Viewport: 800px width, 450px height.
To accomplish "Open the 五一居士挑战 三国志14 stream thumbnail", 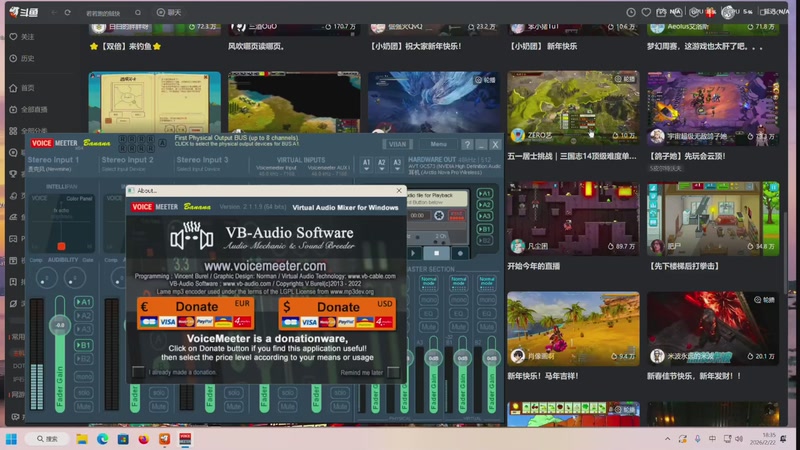I will pyautogui.click(x=573, y=108).
